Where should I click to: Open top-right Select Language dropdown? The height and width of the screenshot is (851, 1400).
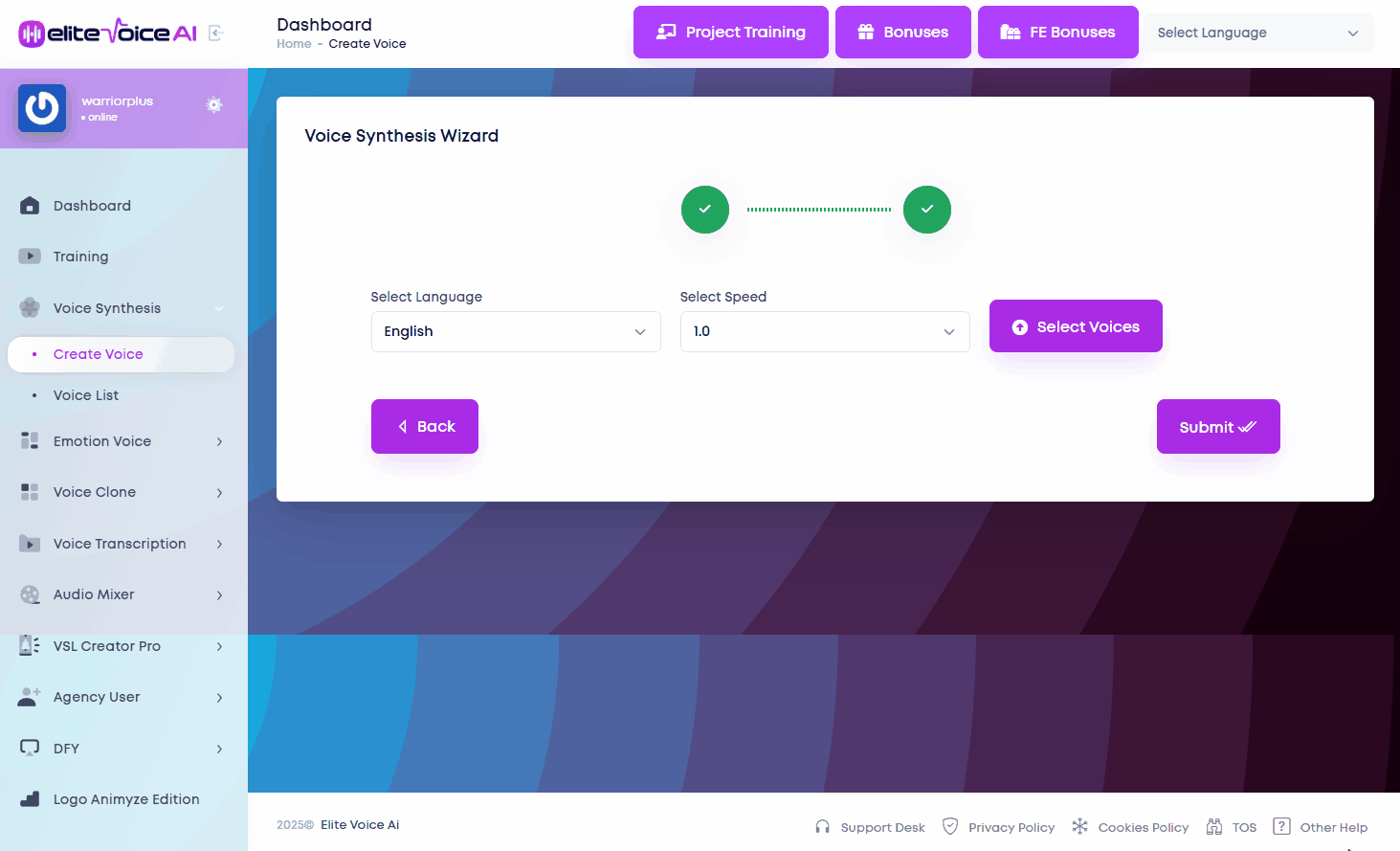tap(1258, 33)
